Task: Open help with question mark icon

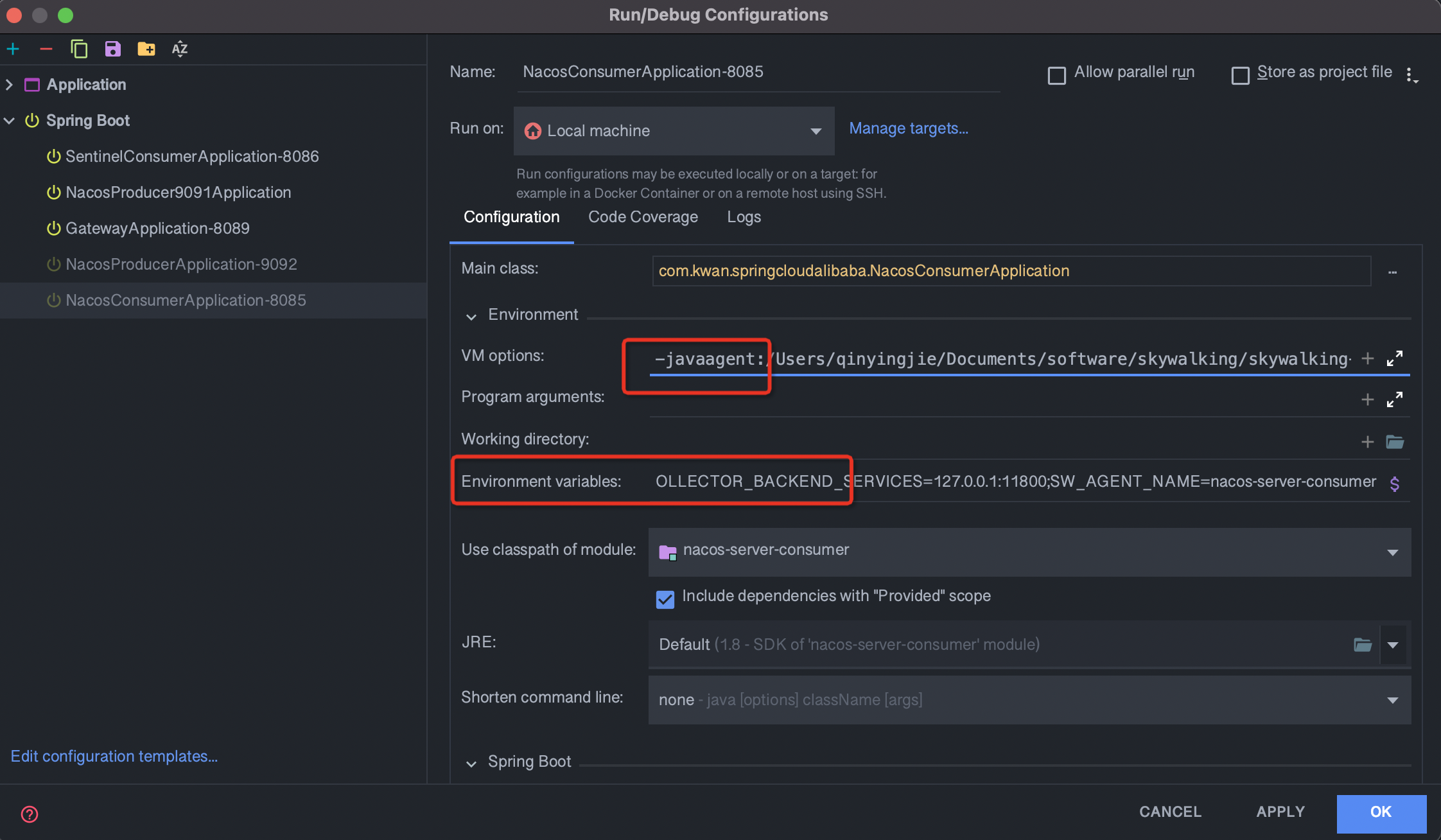Action: [30, 814]
